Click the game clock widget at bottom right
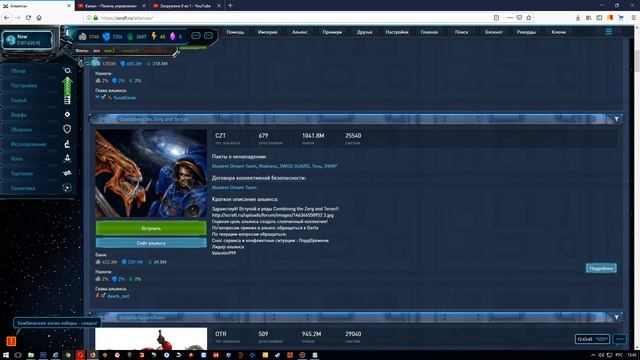The image size is (640, 360). (592, 339)
